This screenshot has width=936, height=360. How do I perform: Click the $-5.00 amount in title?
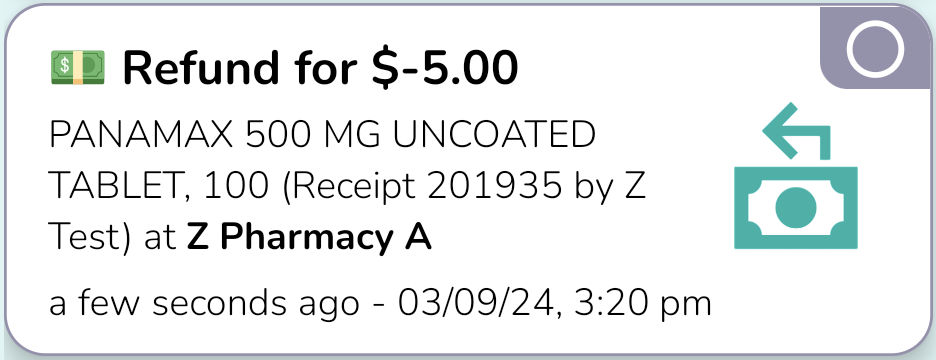point(445,67)
